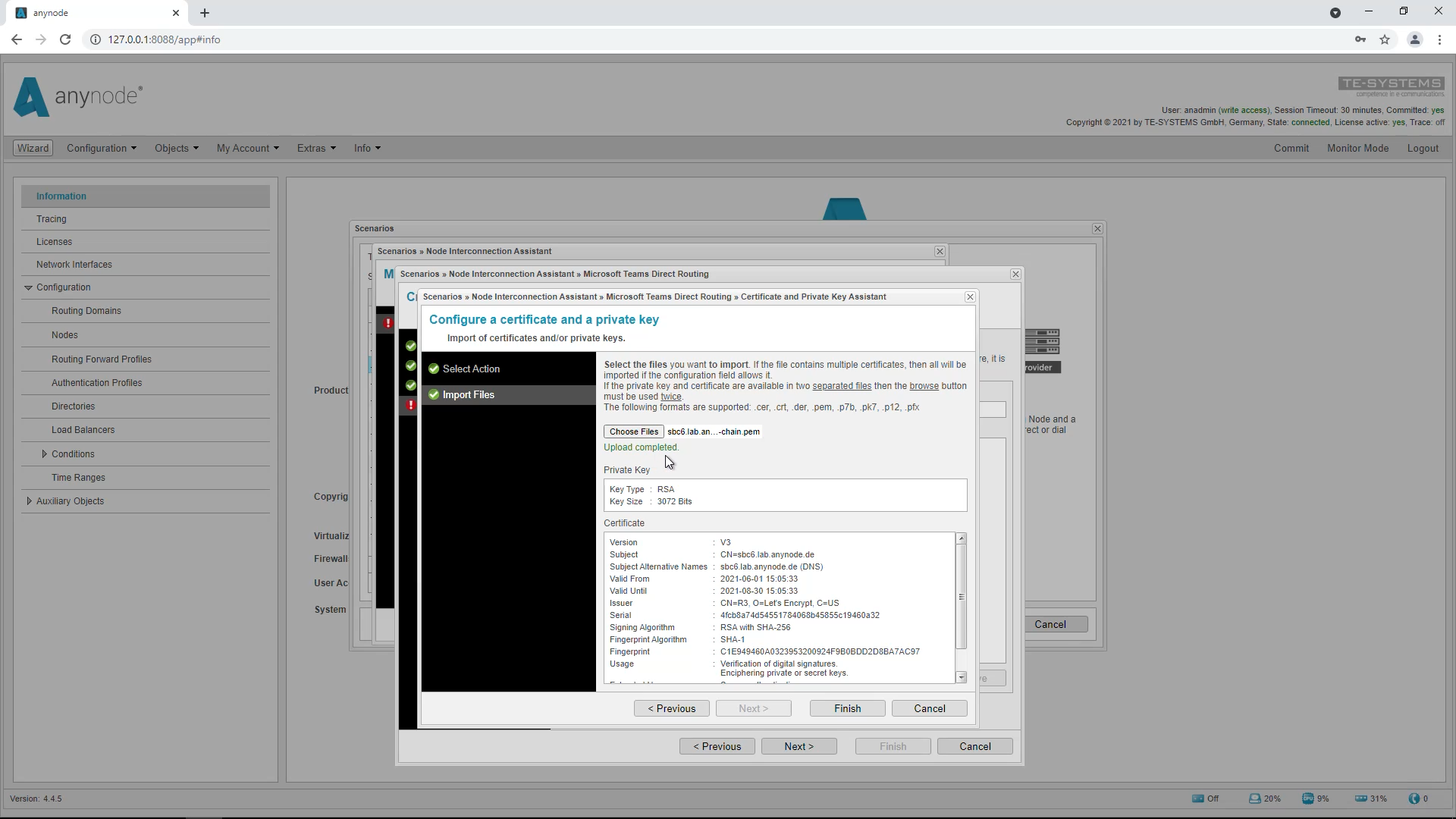The width and height of the screenshot is (1456, 819).
Task: Open the Objects menu
Action: click(176, 148)
